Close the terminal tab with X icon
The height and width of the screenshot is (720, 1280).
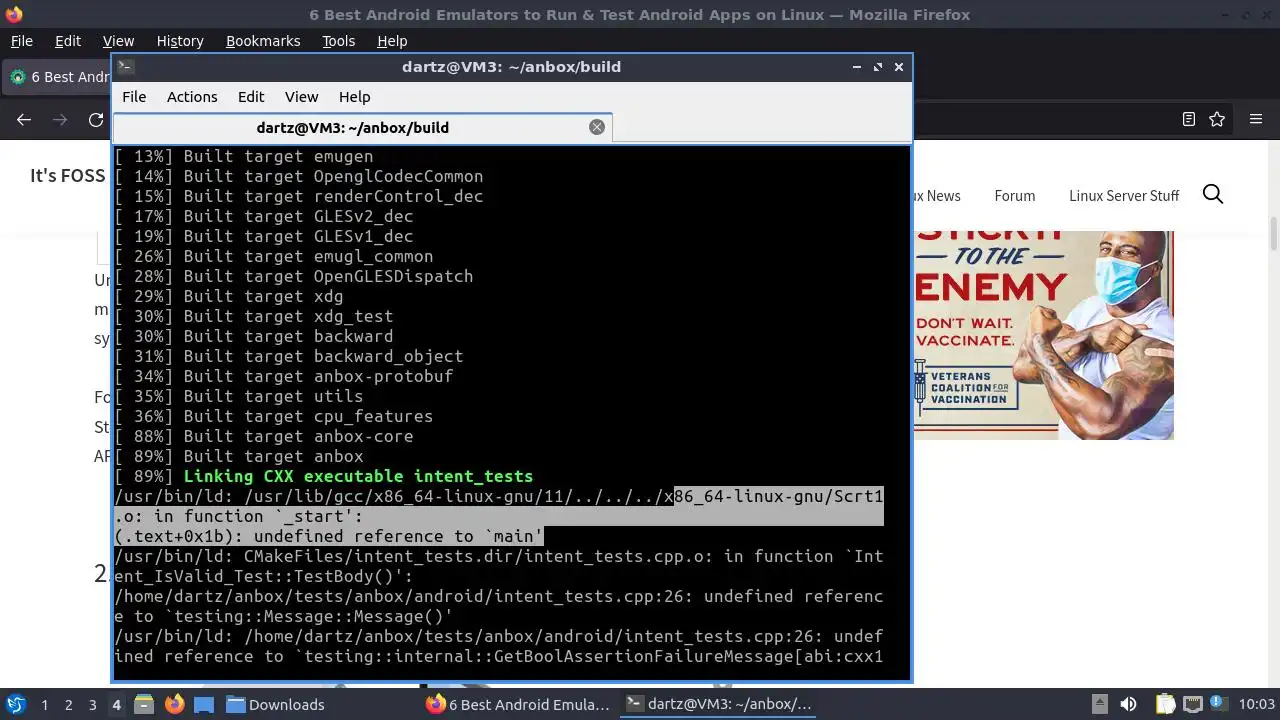tap(597, 127)
